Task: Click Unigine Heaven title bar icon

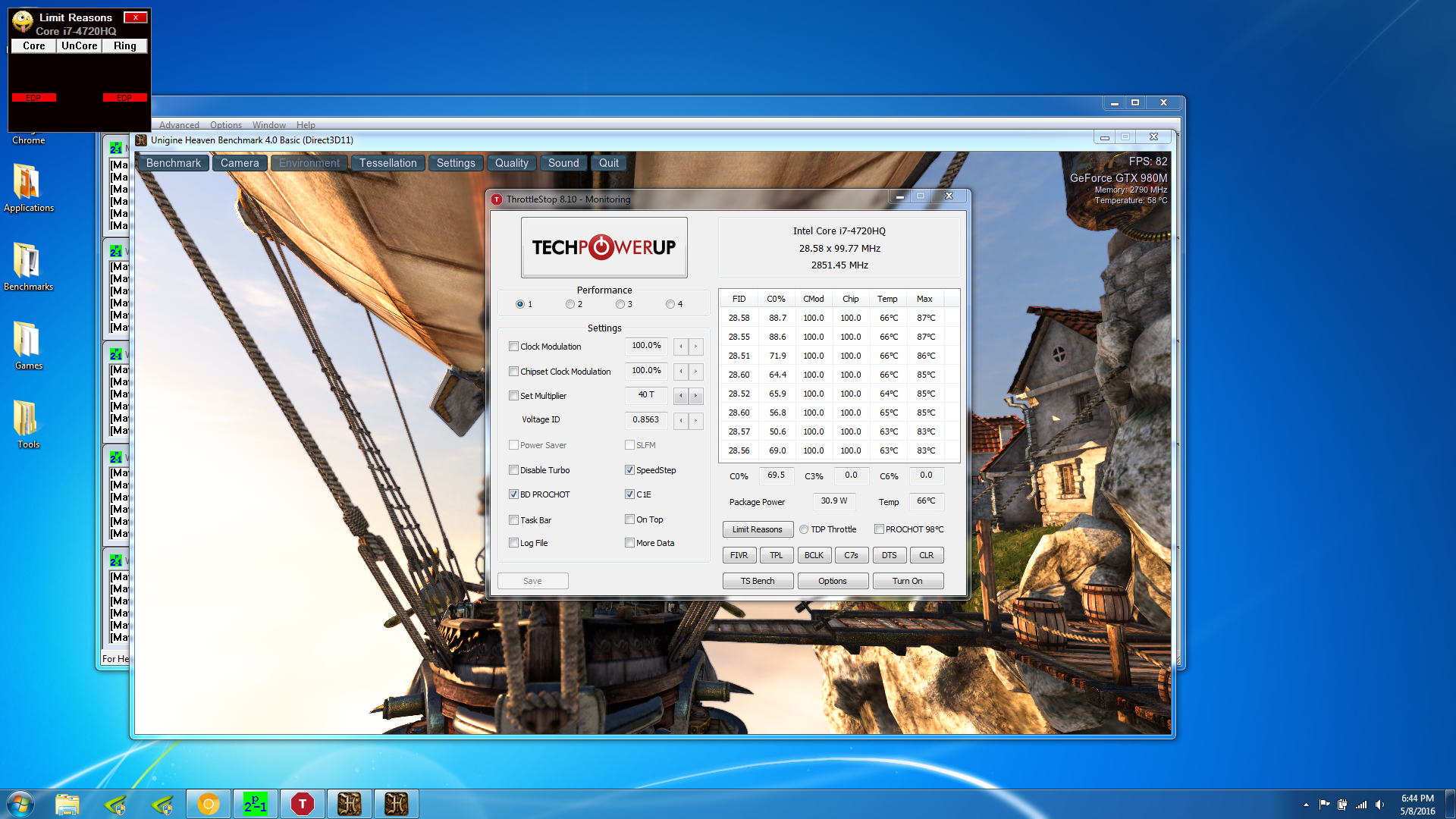Action: 141,140
